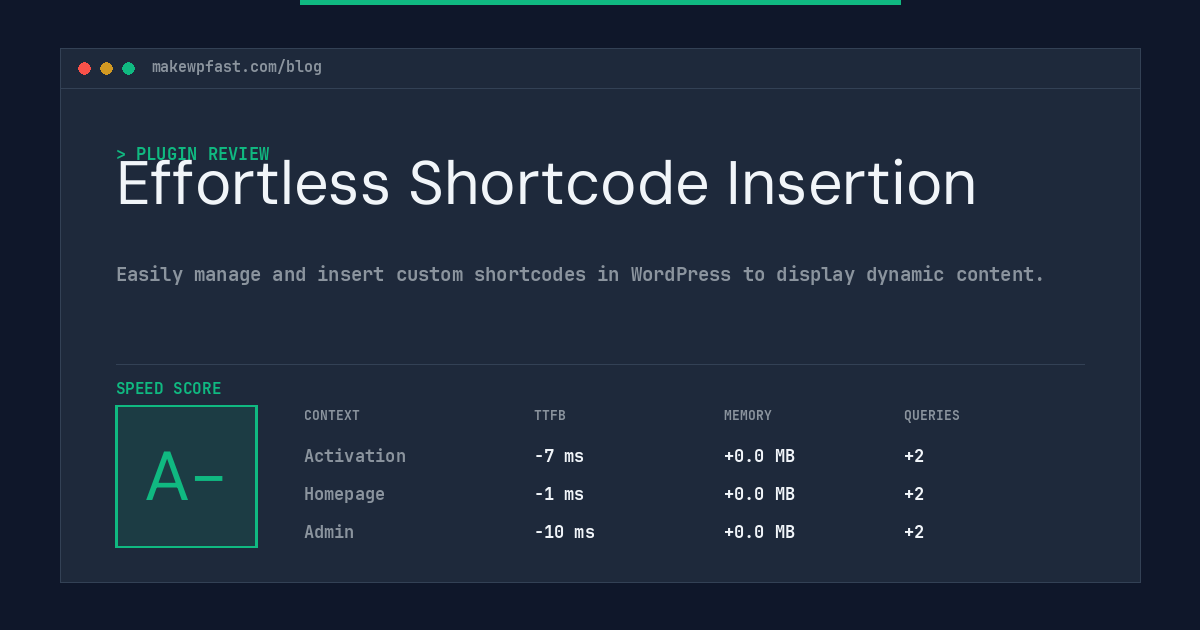Click the makewpfast.com/blog address text

(x=237, y=67)
